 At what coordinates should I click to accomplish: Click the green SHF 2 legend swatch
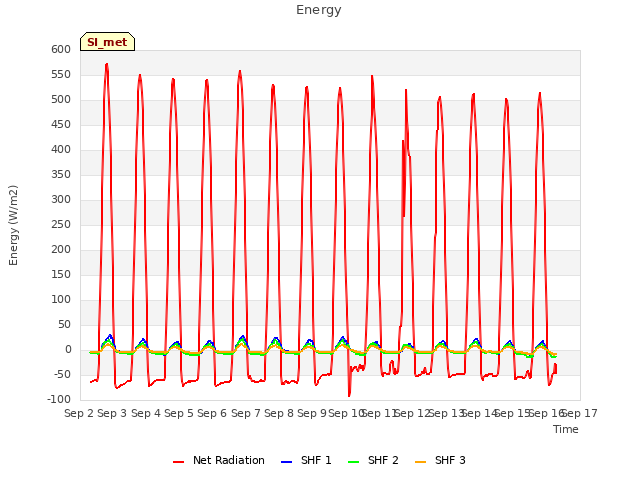[x=353, y=462]
